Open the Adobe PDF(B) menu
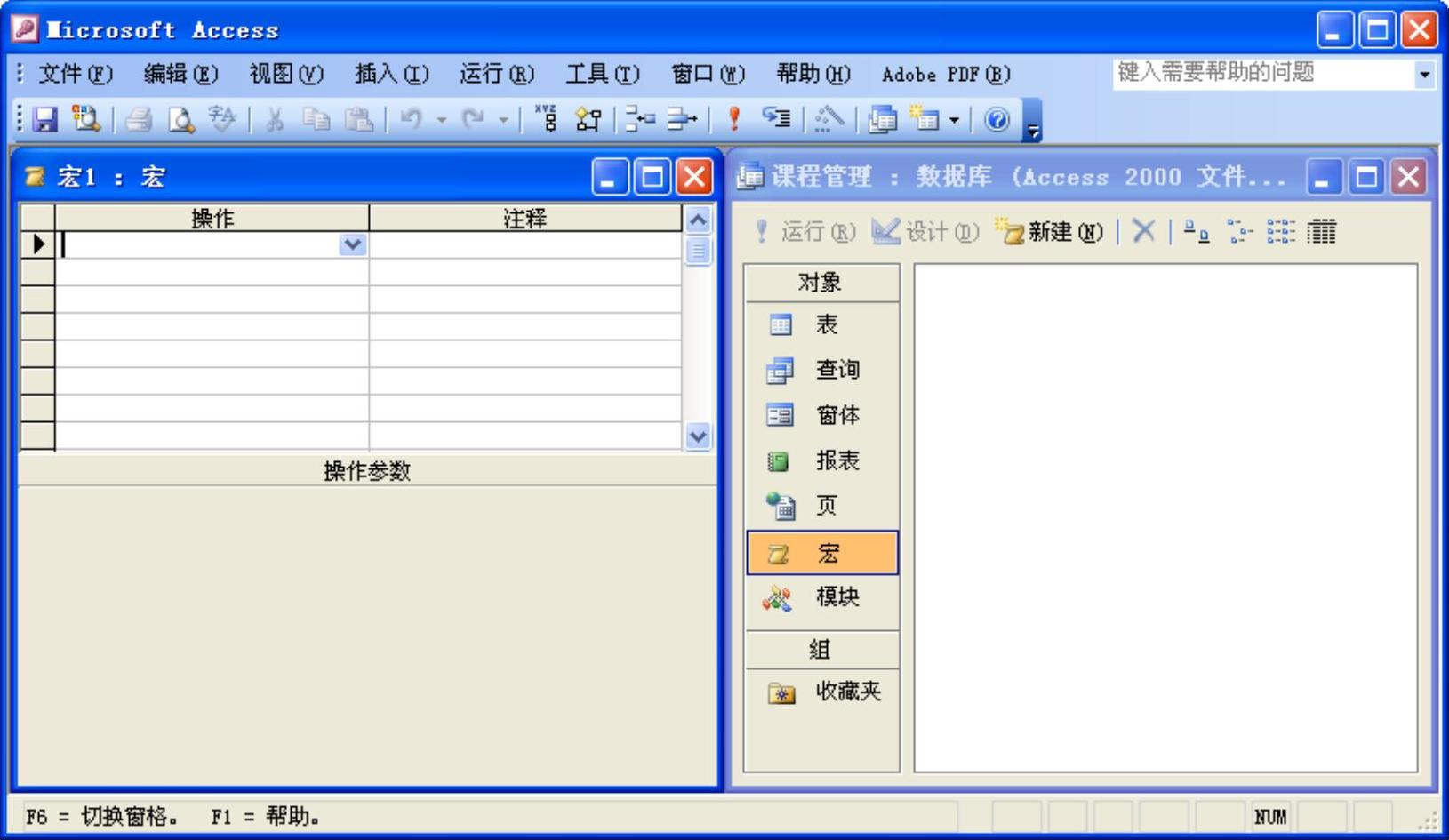This screenshot has width=1449, height=840. click(x=946, y=74)
